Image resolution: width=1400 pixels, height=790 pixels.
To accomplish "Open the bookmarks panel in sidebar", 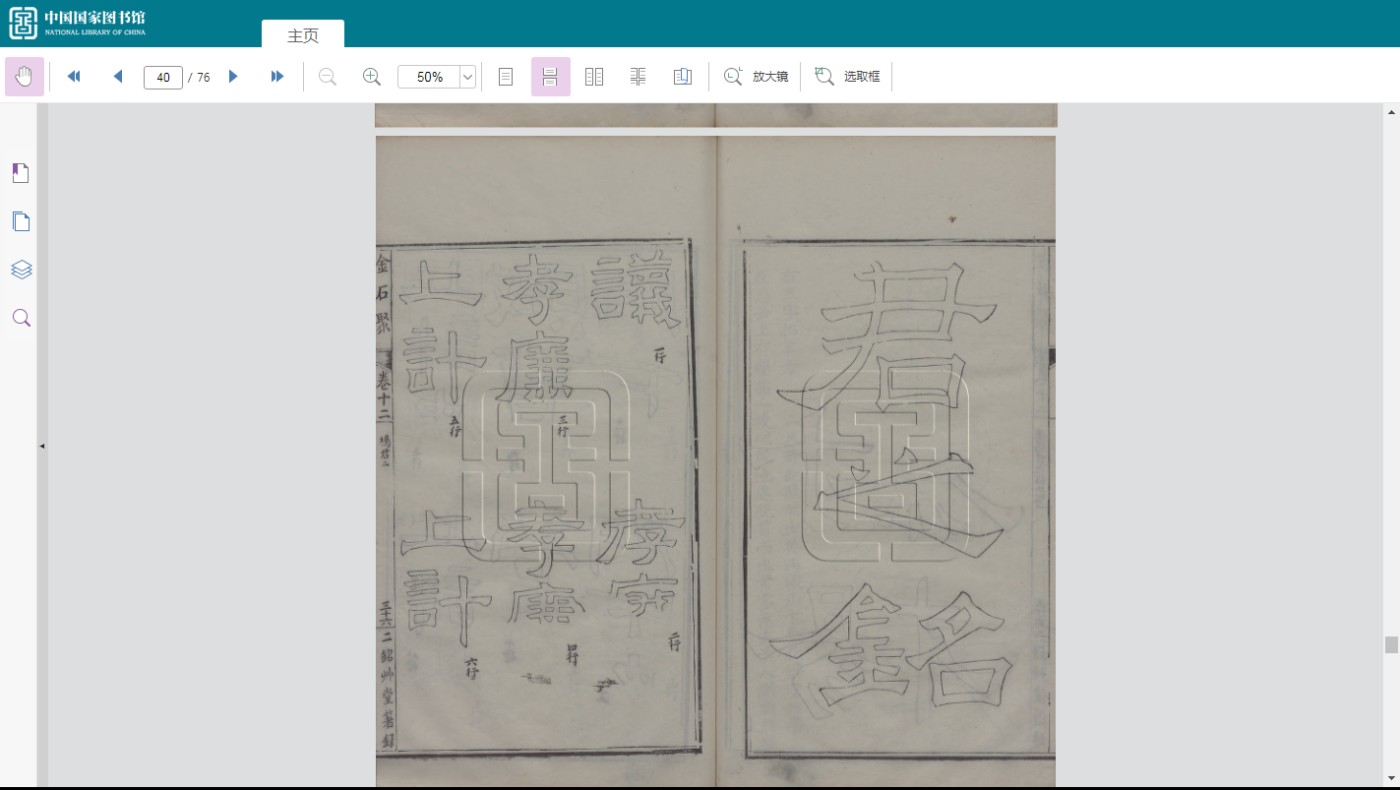I will point(21,173).
